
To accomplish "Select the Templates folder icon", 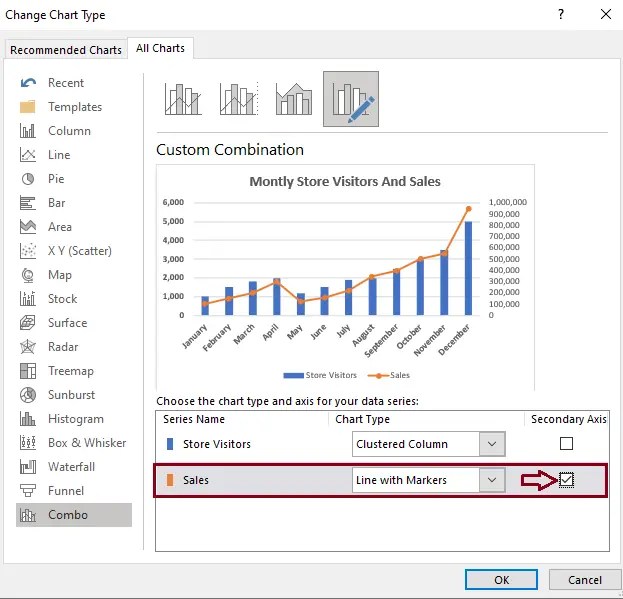I will [28, 106].
